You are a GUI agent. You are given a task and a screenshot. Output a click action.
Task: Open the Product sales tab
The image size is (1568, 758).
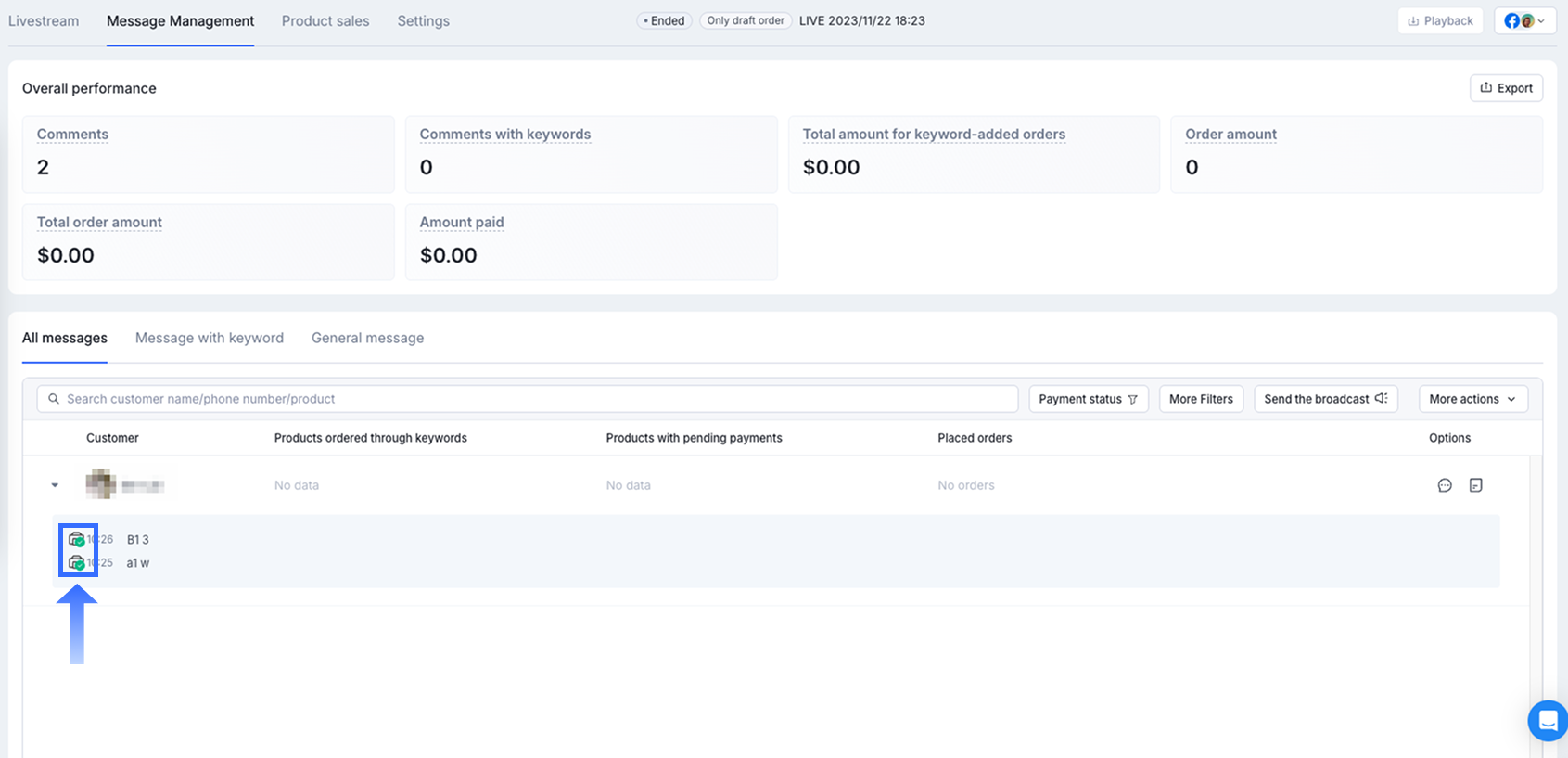click(325, 20)
